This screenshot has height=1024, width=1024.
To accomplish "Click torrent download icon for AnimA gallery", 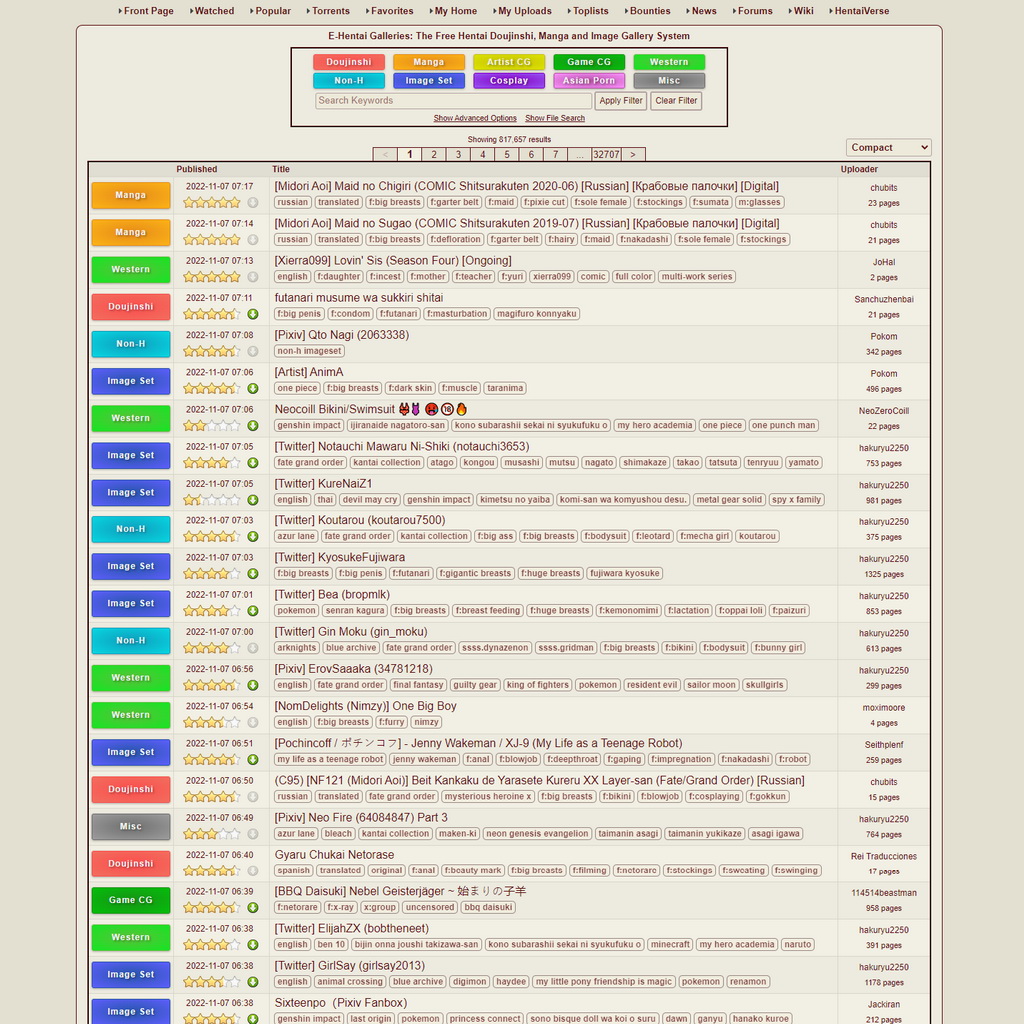I will 253,388.
